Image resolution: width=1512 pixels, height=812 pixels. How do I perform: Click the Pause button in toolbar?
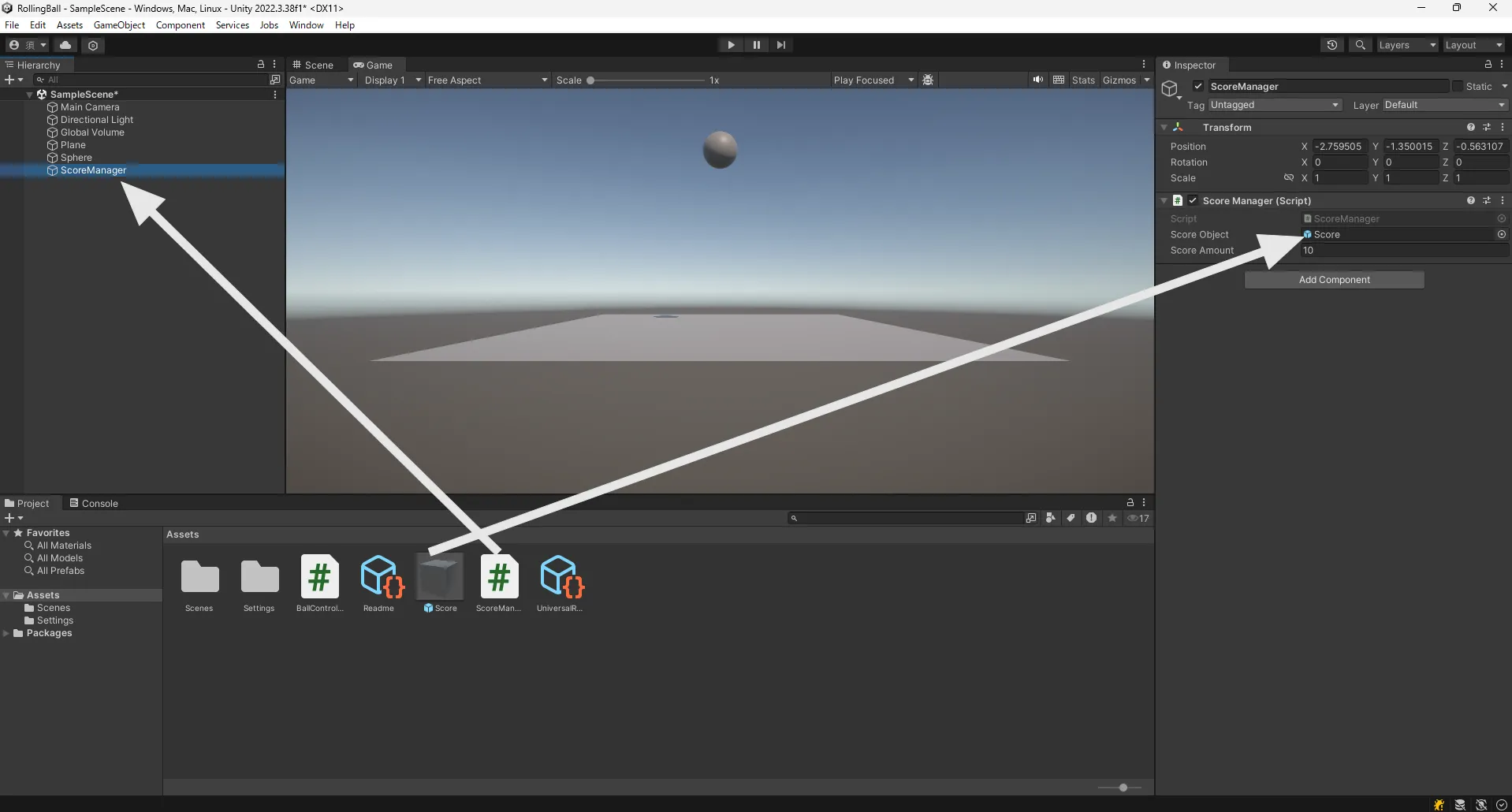pos(756,45)
